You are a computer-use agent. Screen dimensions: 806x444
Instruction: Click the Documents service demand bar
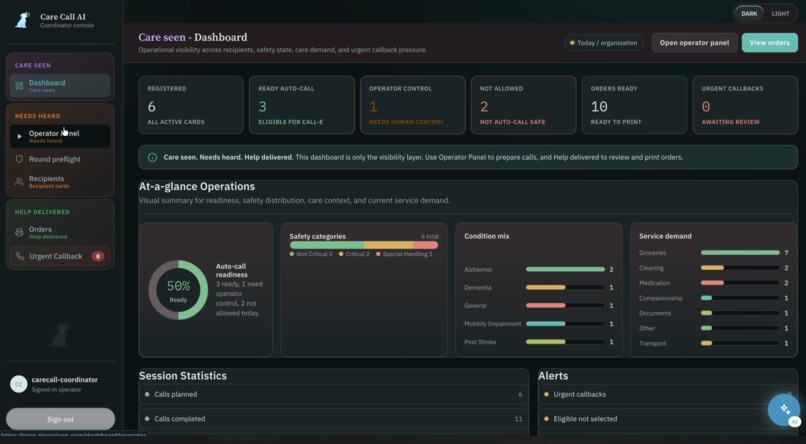coord(740,313)
